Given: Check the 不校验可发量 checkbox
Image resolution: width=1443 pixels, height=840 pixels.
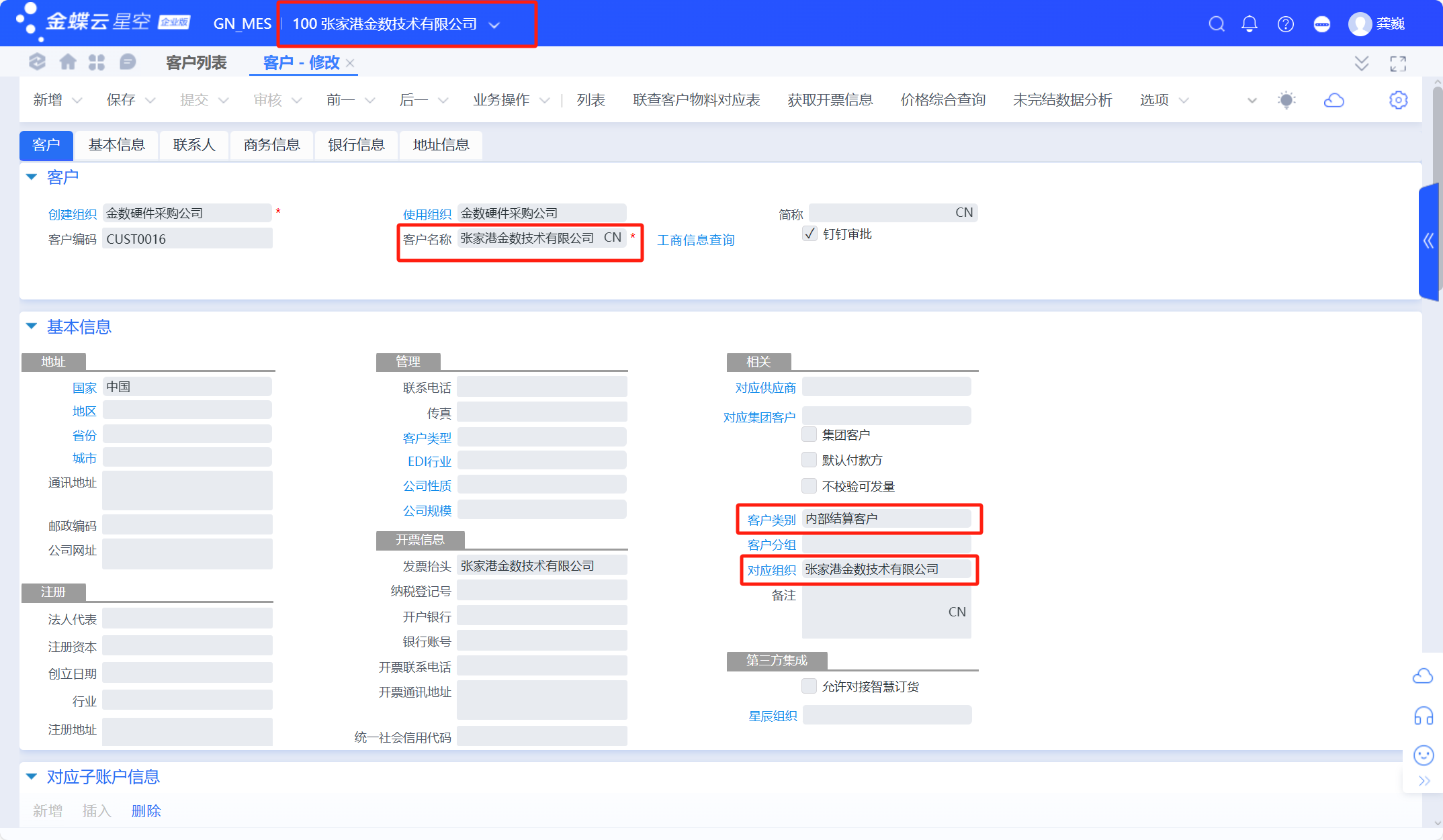Looking at the screenshot, I should coord(810,485).
